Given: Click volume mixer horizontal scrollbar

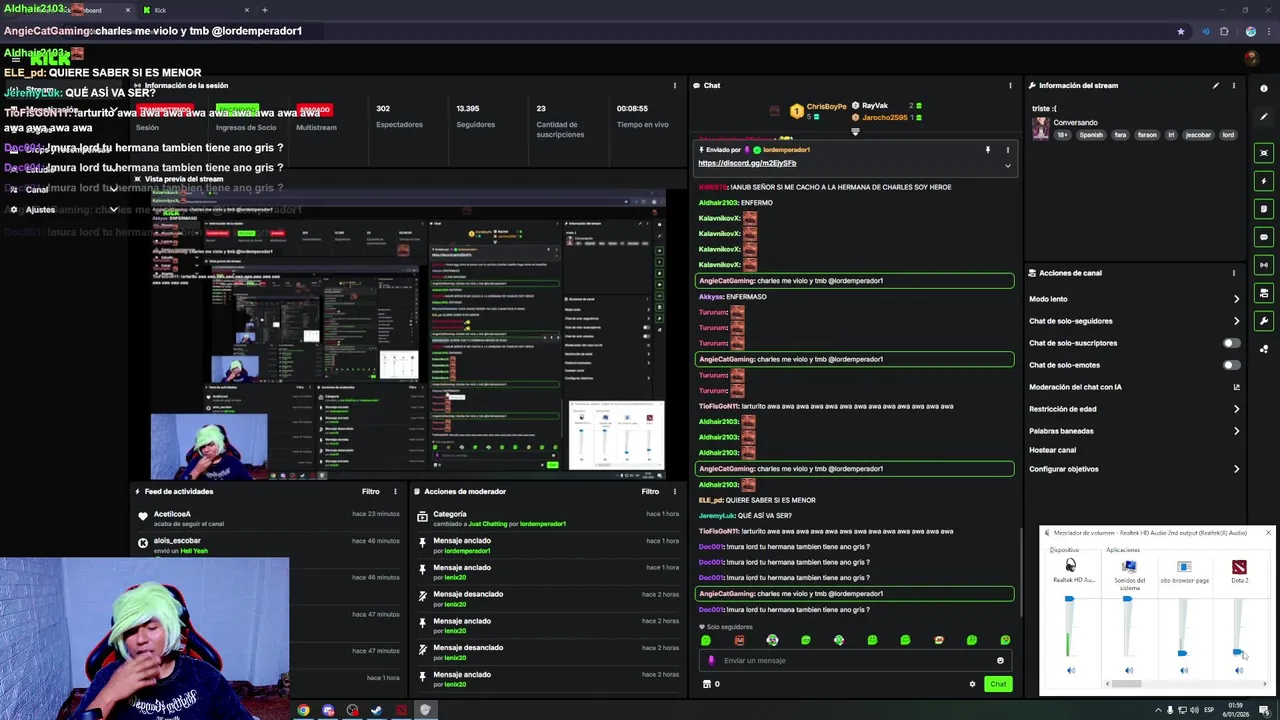Looking at the screenshot, I should pos(1127,684).
